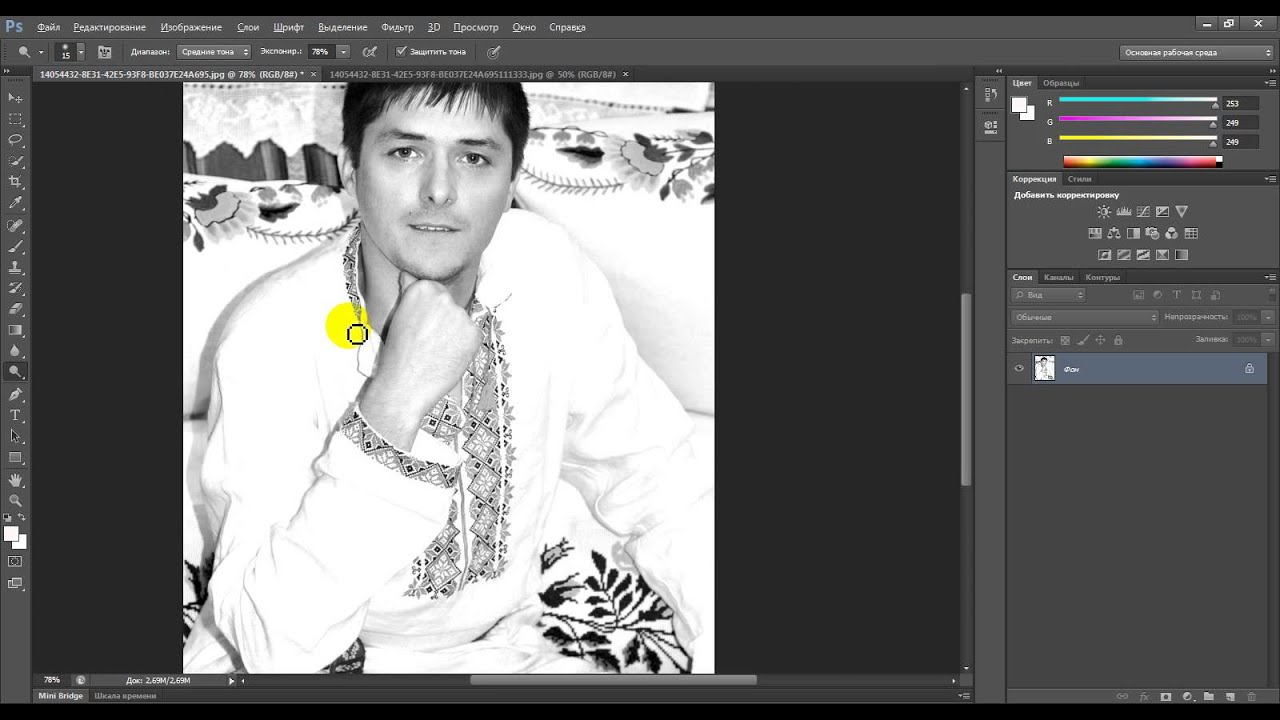
Task: Click the zoom percentage field at bottom left
Action: point(52,680)
